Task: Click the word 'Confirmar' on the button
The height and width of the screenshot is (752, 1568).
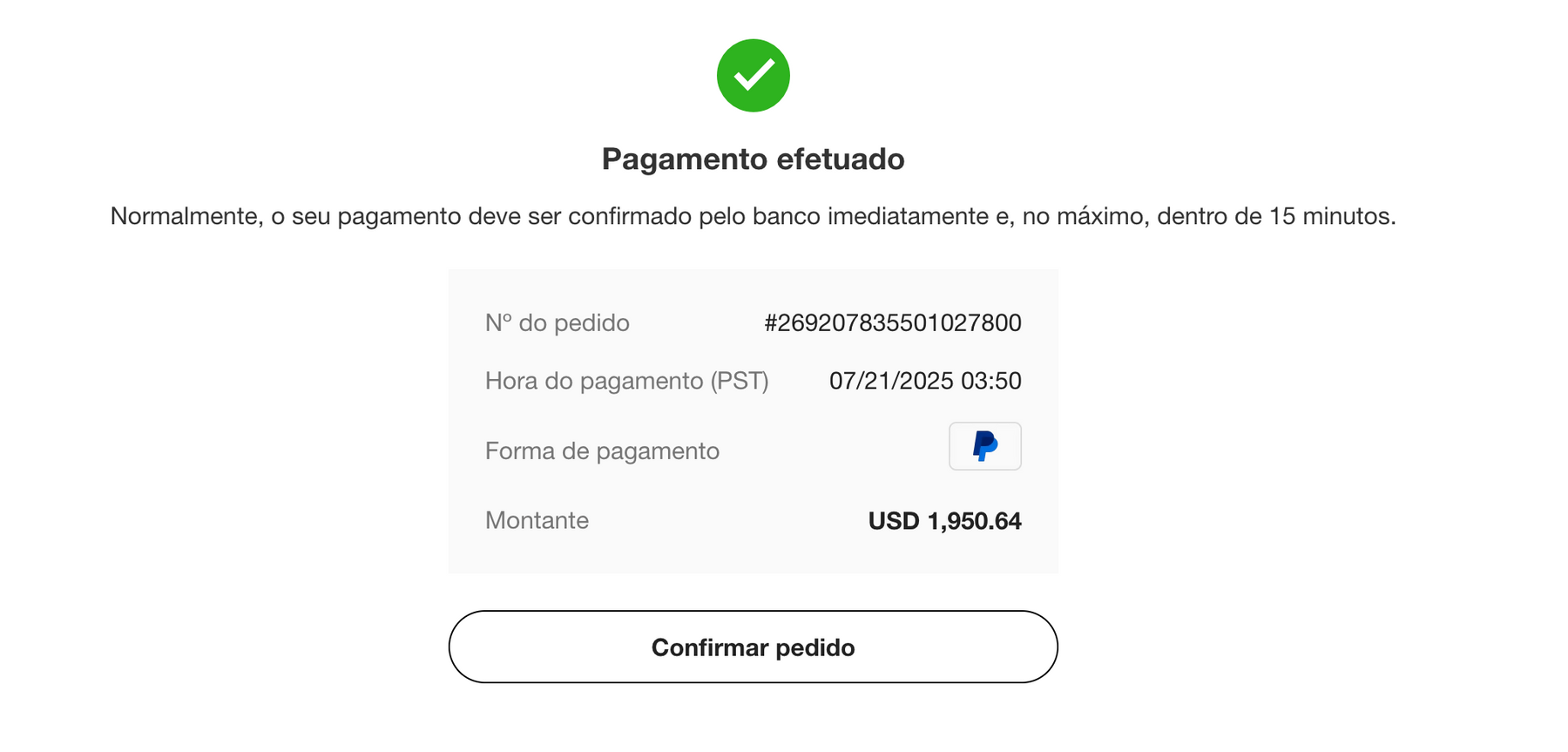Action: pos(710,647)
